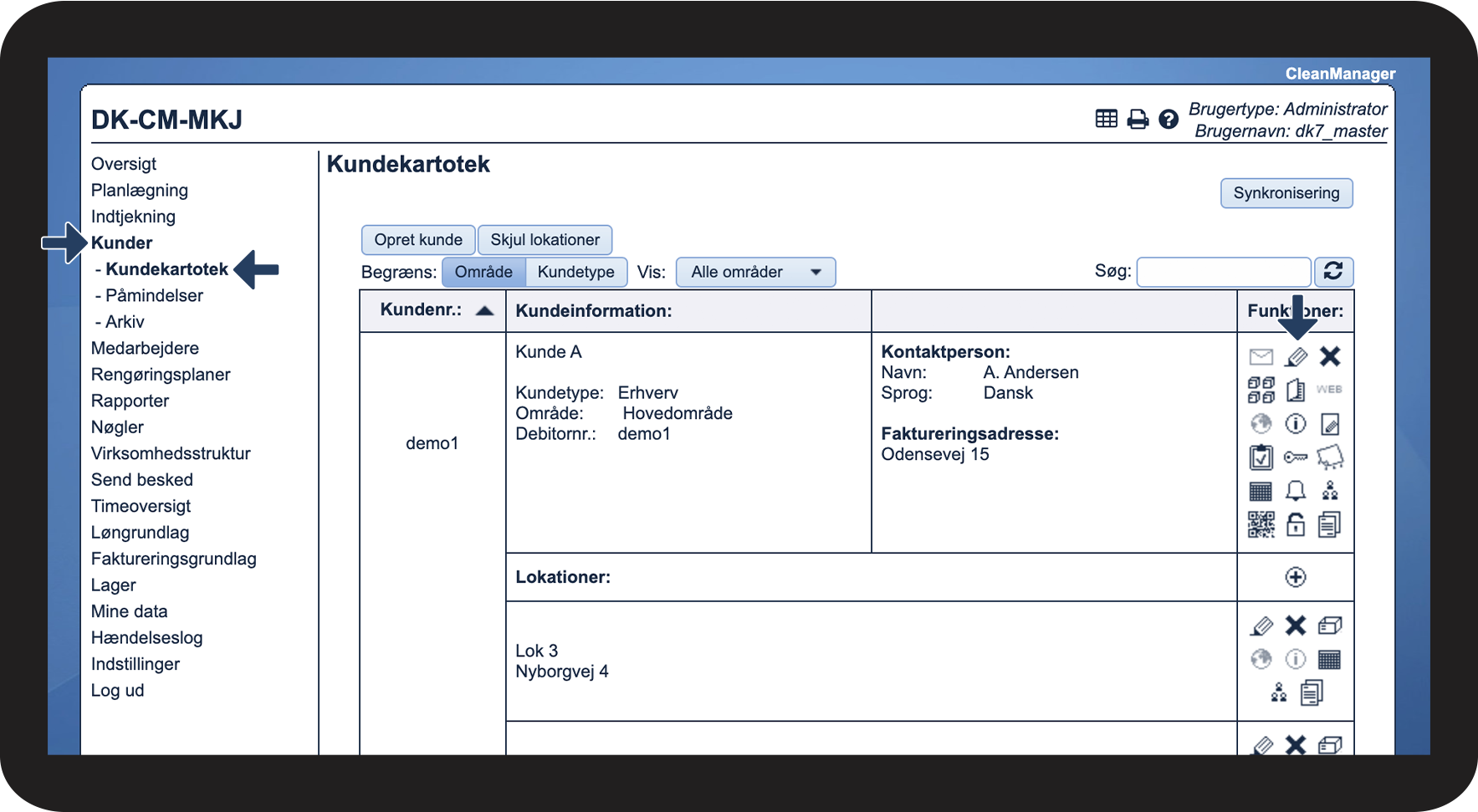Open Medarbejdere in the sidebar

(145, 349)
